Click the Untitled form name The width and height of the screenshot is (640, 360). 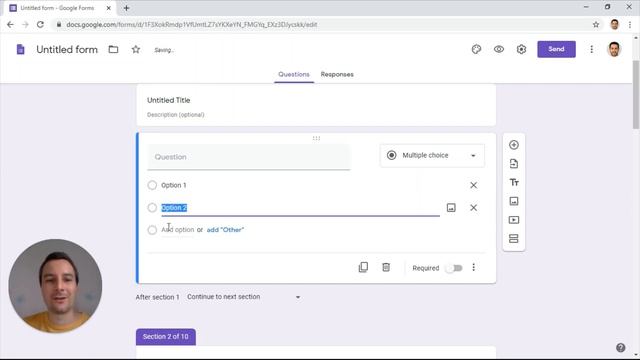pyautogui.click(x=67, y=49)
